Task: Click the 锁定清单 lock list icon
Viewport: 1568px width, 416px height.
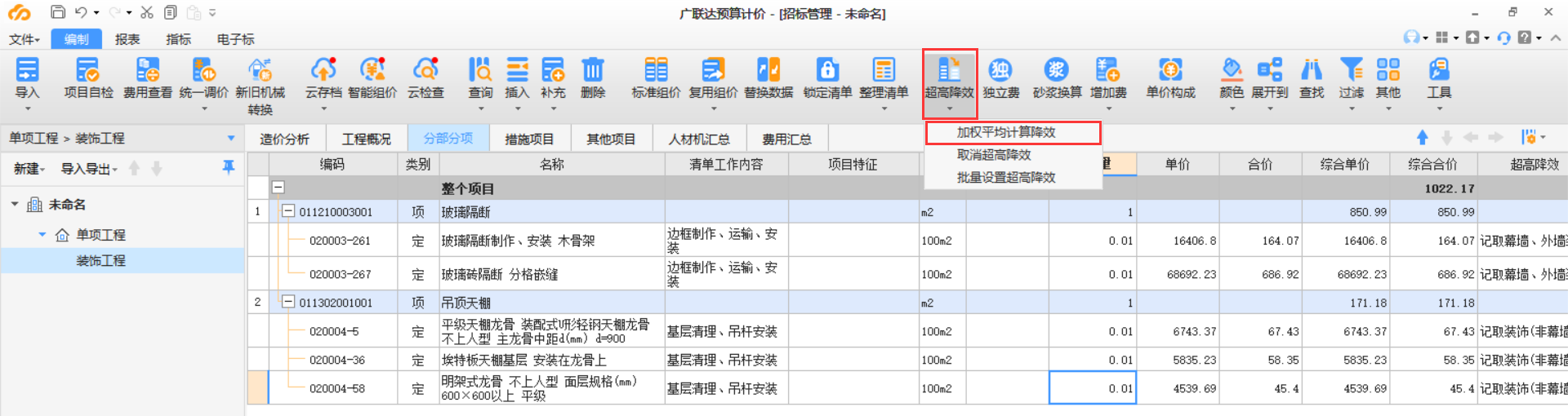Action: pyautogui.click(x=827, y=71)
